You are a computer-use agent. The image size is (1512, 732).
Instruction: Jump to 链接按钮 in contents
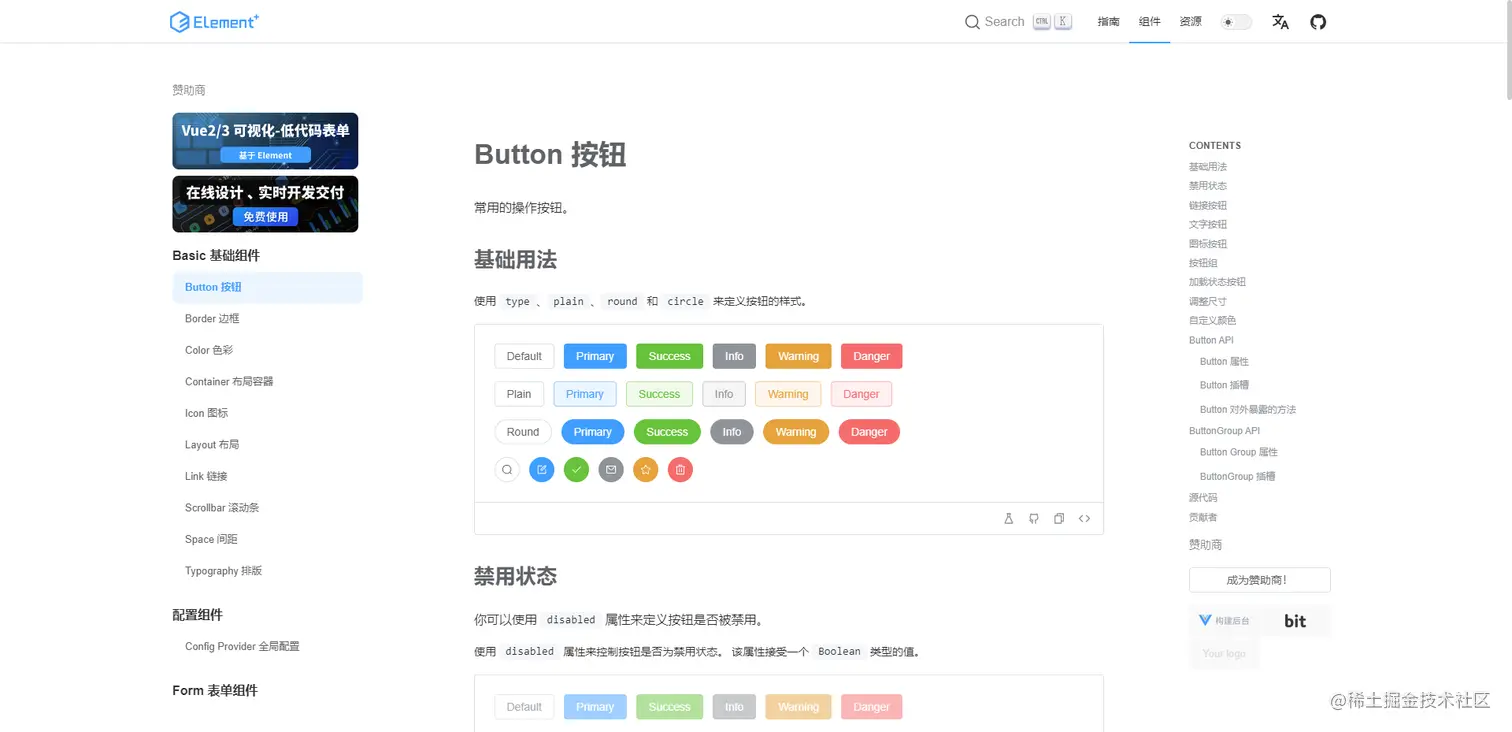[1207, 205]
